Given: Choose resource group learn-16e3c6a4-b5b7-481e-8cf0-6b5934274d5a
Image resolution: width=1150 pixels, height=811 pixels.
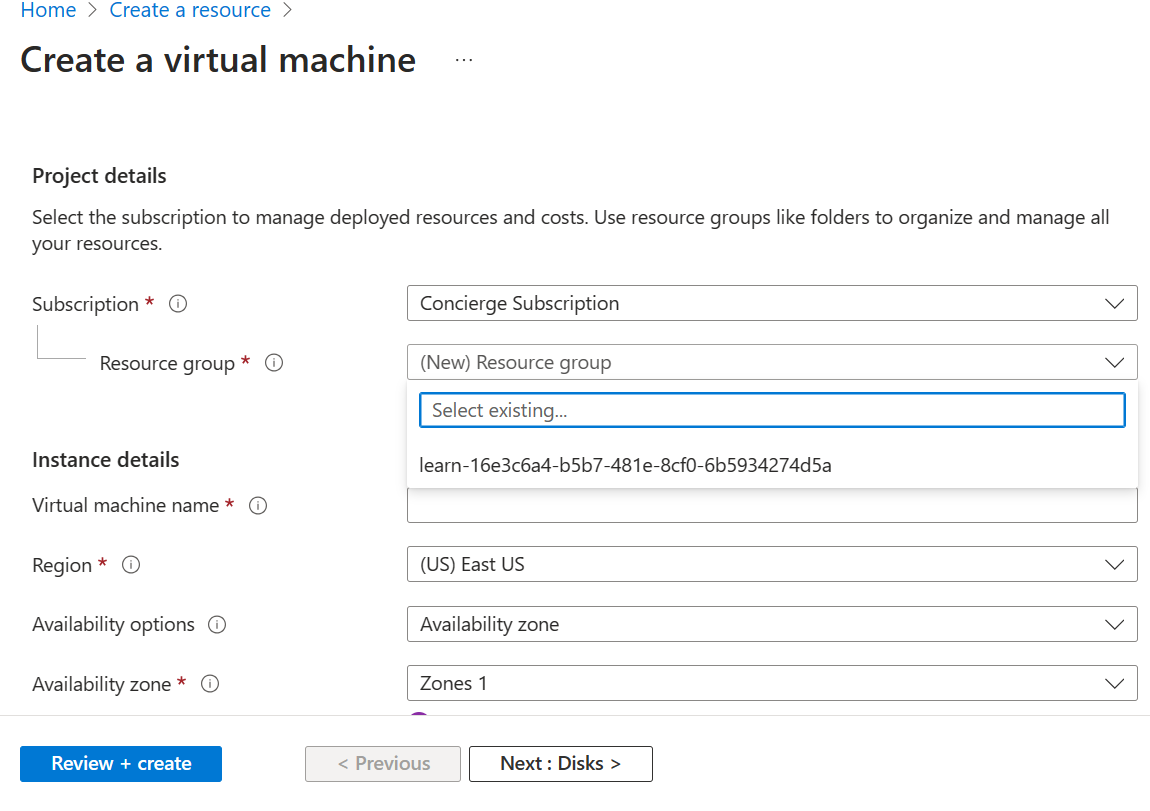Looking at the screenshot, I should click(772, 465).
